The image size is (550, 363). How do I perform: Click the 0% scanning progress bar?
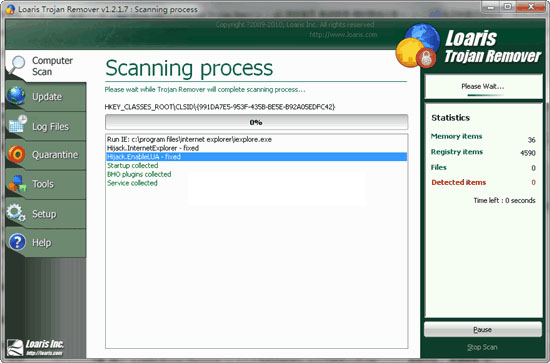pyautogui.click(x=256, y=122)
